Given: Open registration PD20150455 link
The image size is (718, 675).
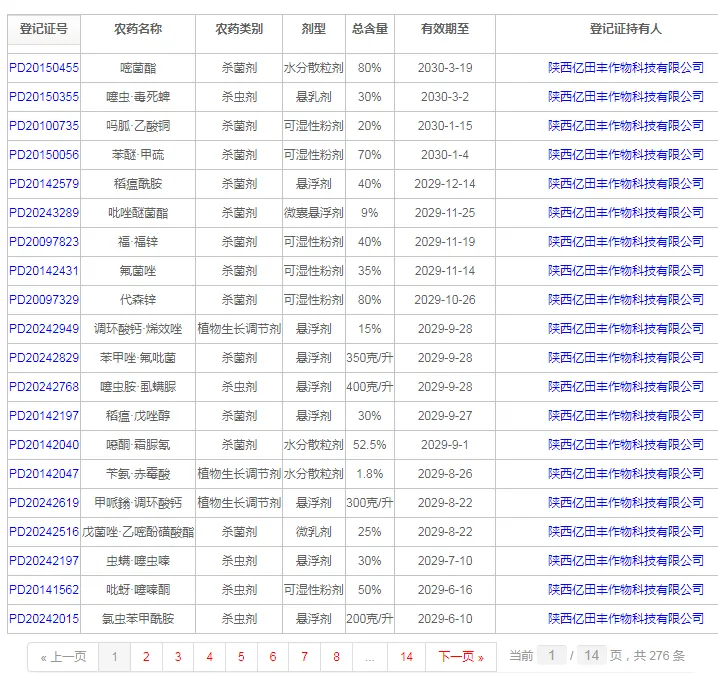Looking at the screenshot, I should (x=44, y=68).
